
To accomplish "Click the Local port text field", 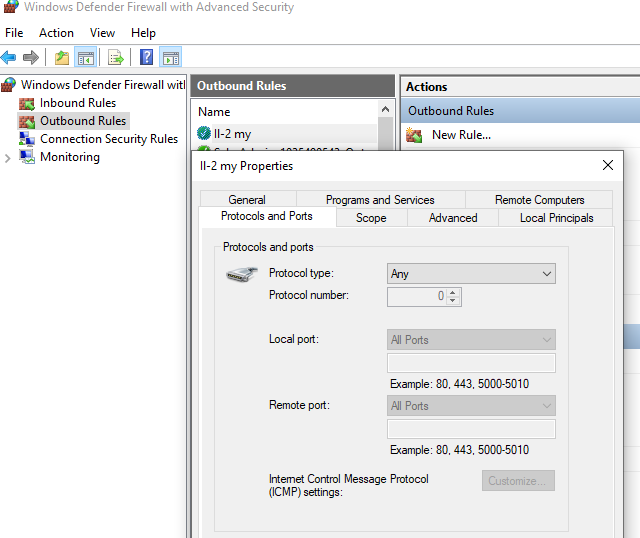I will click(x=471, y=363).
